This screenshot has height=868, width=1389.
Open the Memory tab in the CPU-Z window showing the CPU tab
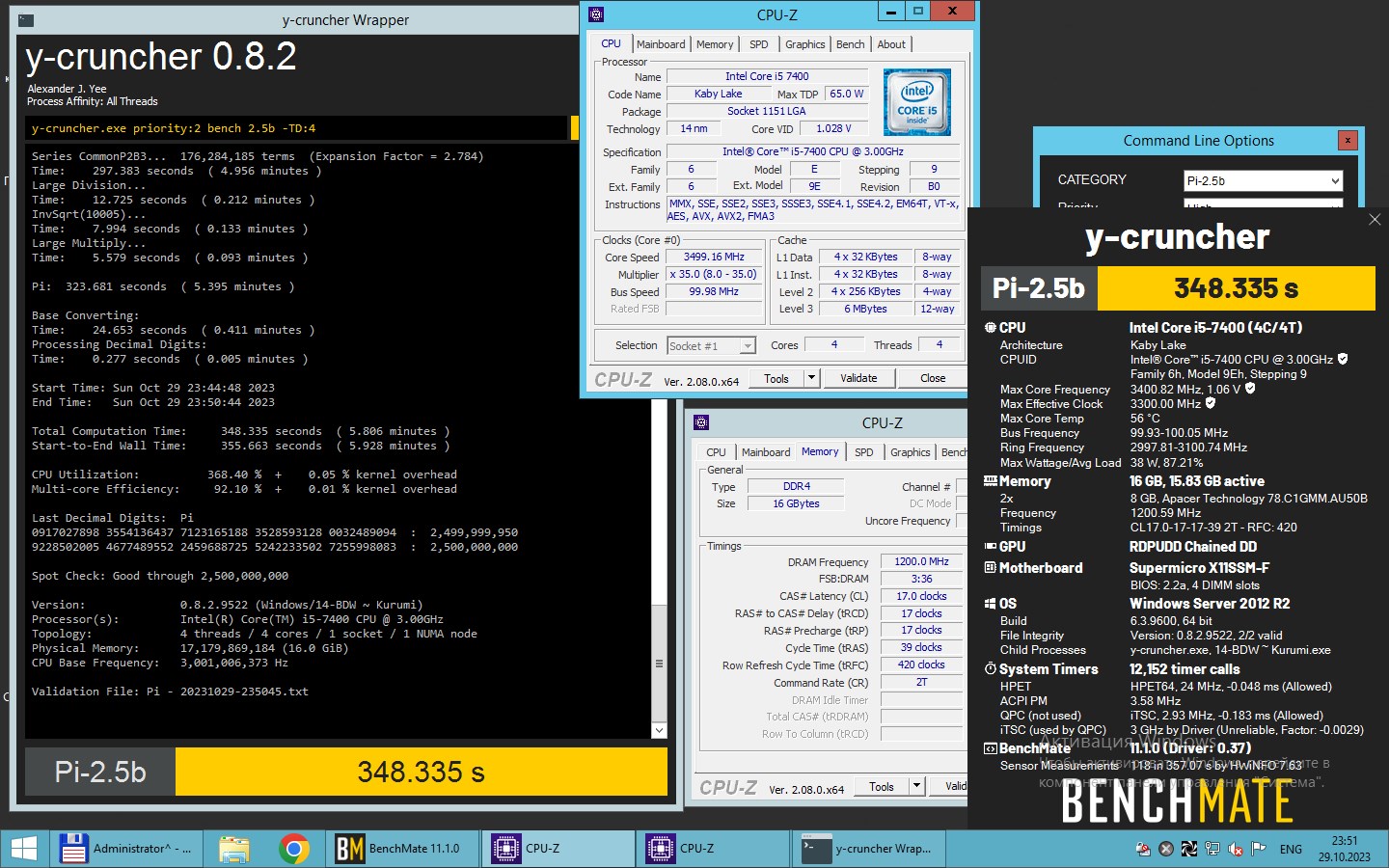715,44
